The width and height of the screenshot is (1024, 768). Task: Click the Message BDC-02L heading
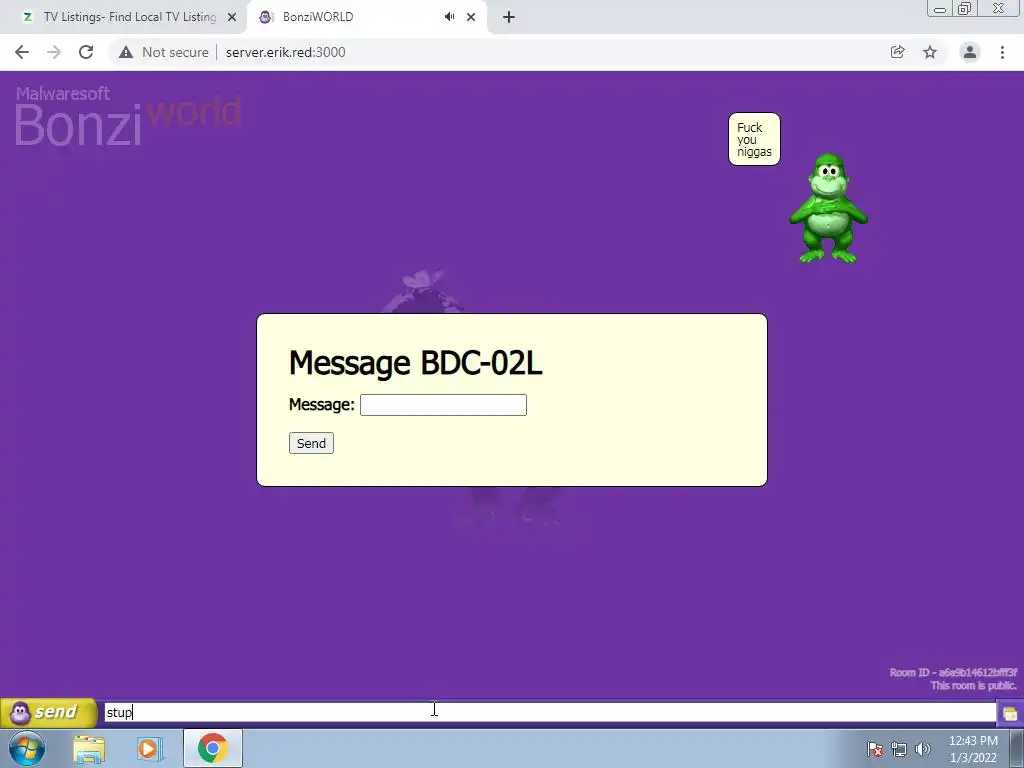[x=415, y=362]
